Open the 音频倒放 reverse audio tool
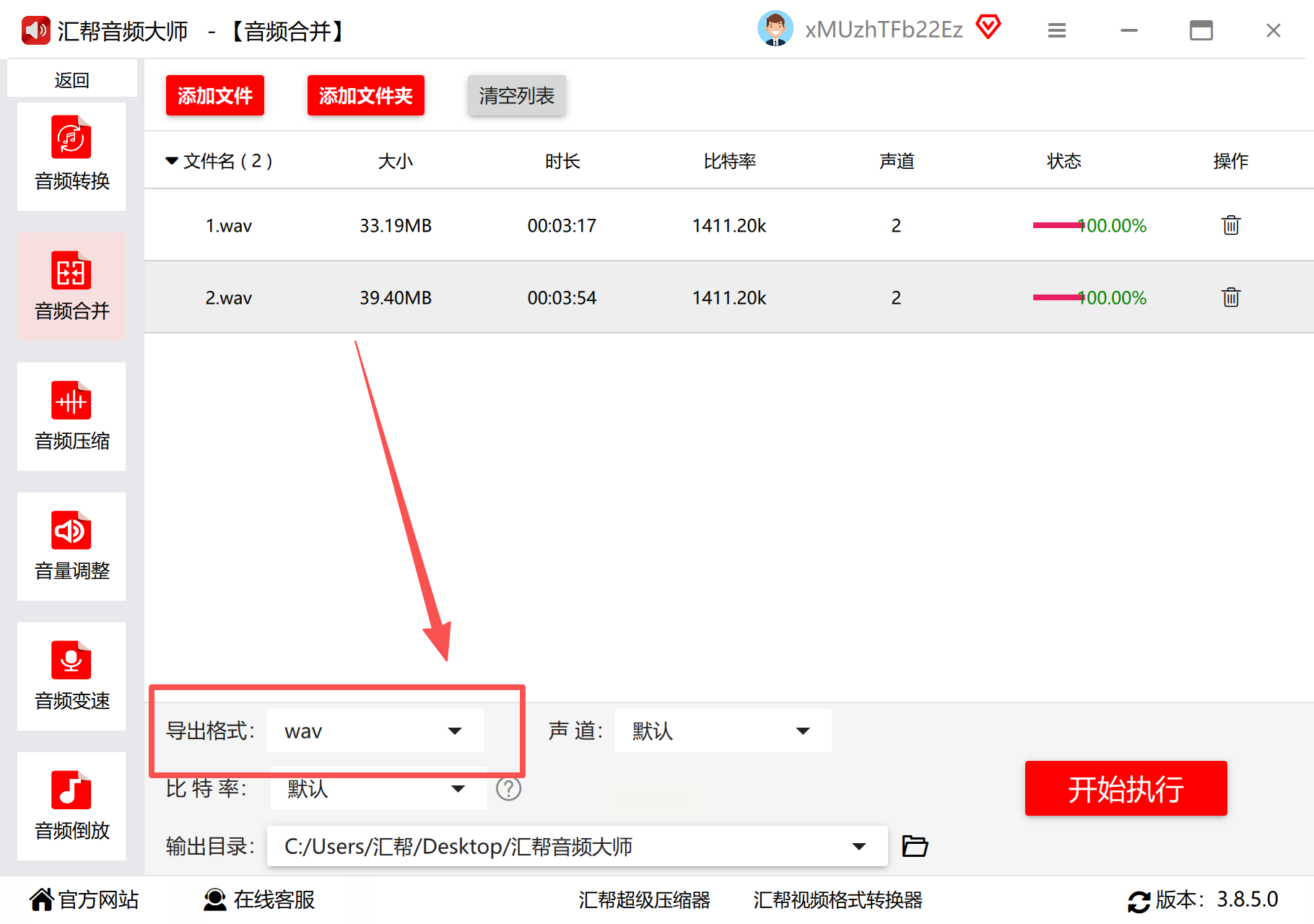 pos(71,806)
